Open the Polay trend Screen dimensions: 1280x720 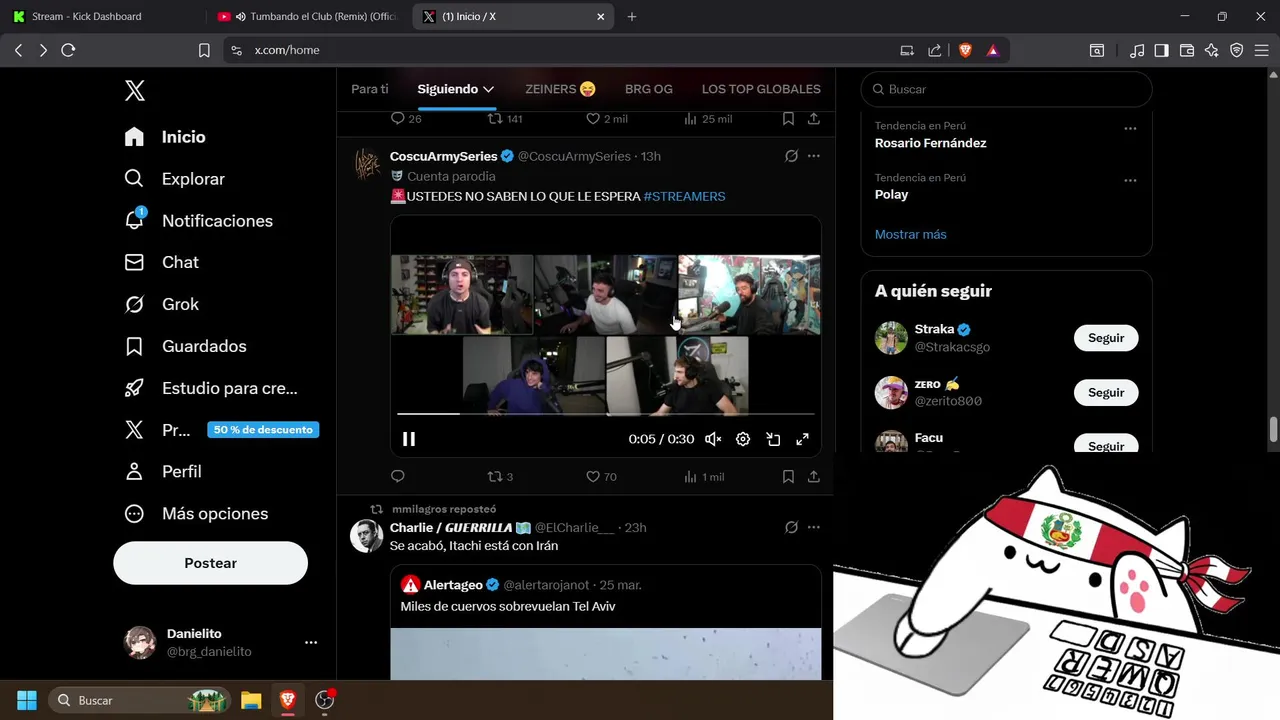click(x=892, y=194)
